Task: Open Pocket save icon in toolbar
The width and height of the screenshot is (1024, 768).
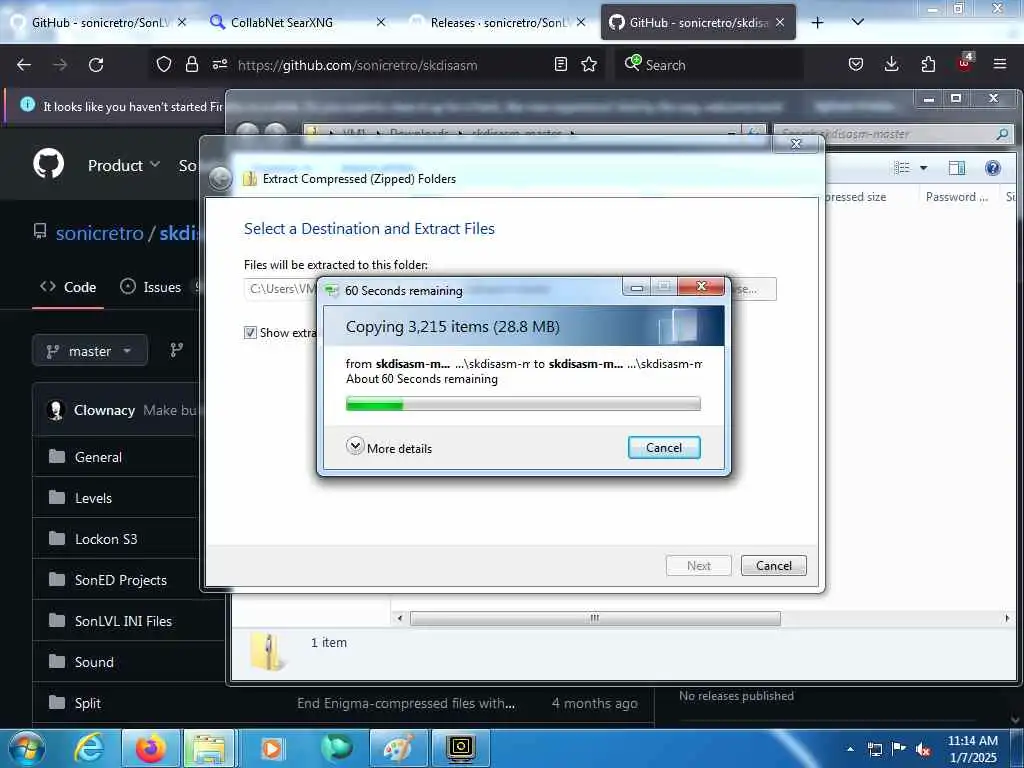Action: point(856,64)
